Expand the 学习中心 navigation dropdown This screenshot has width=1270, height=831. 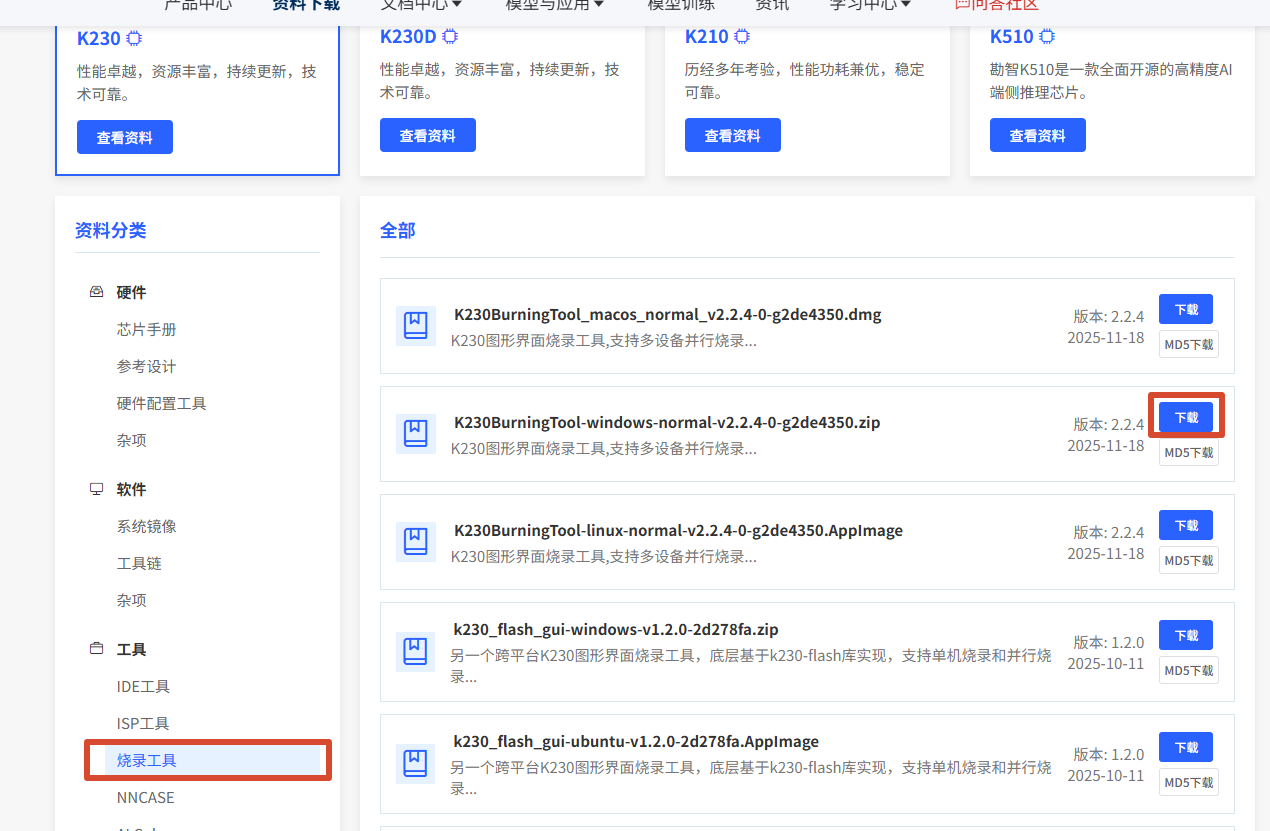click(x=870, y=4)
